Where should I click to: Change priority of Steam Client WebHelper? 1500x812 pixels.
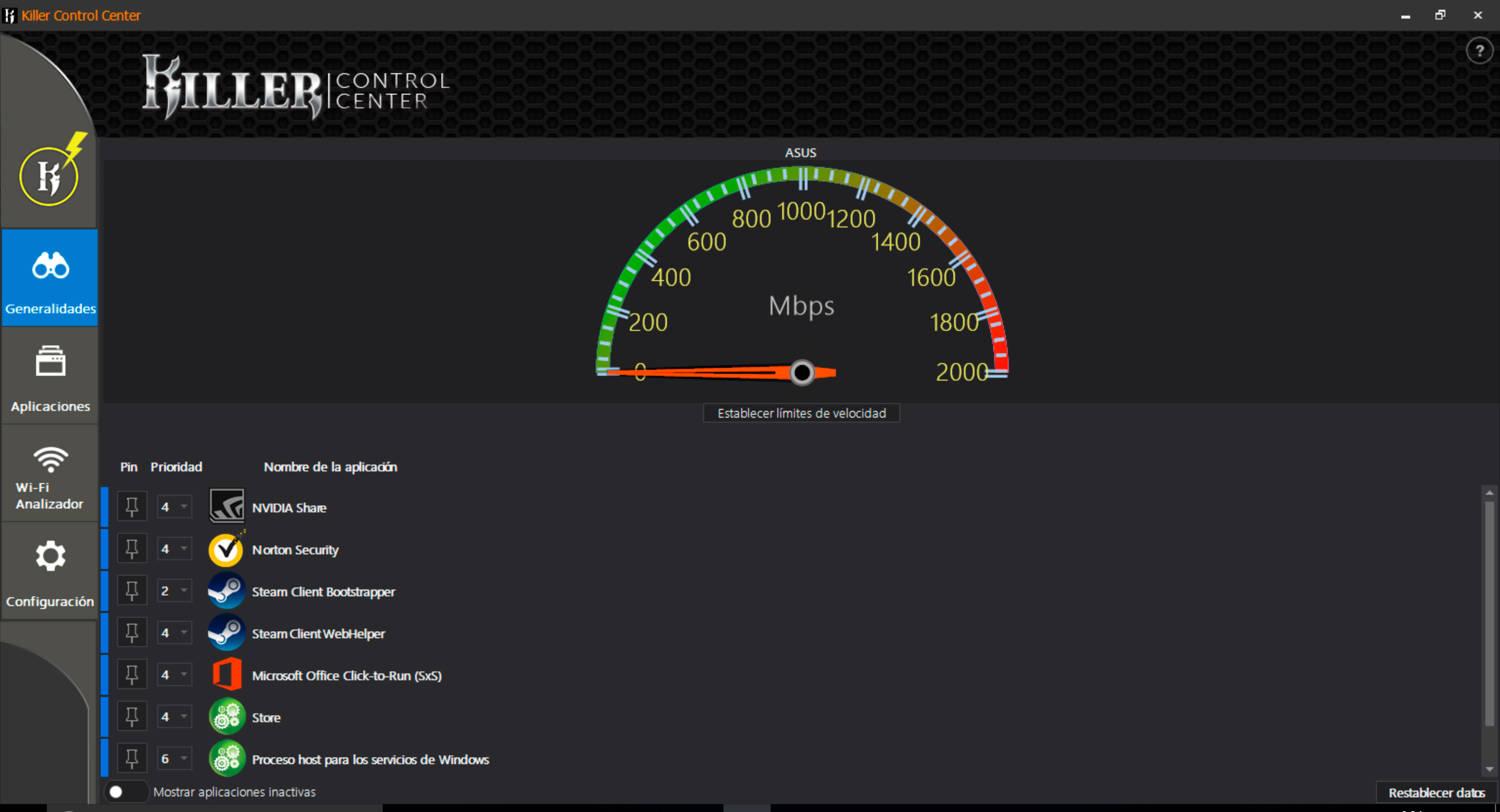(x=174, y=633)
